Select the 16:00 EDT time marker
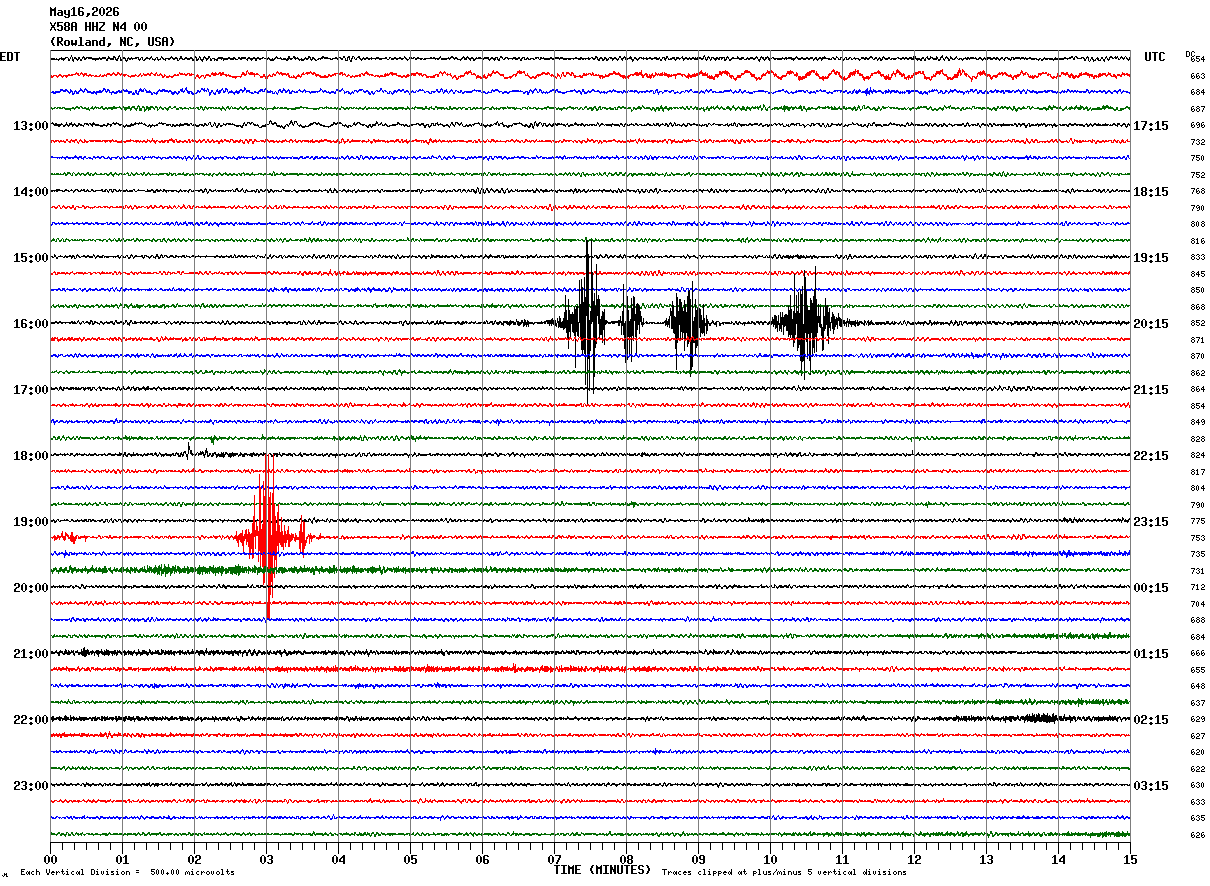1210x886 pixels. (30, 324)
